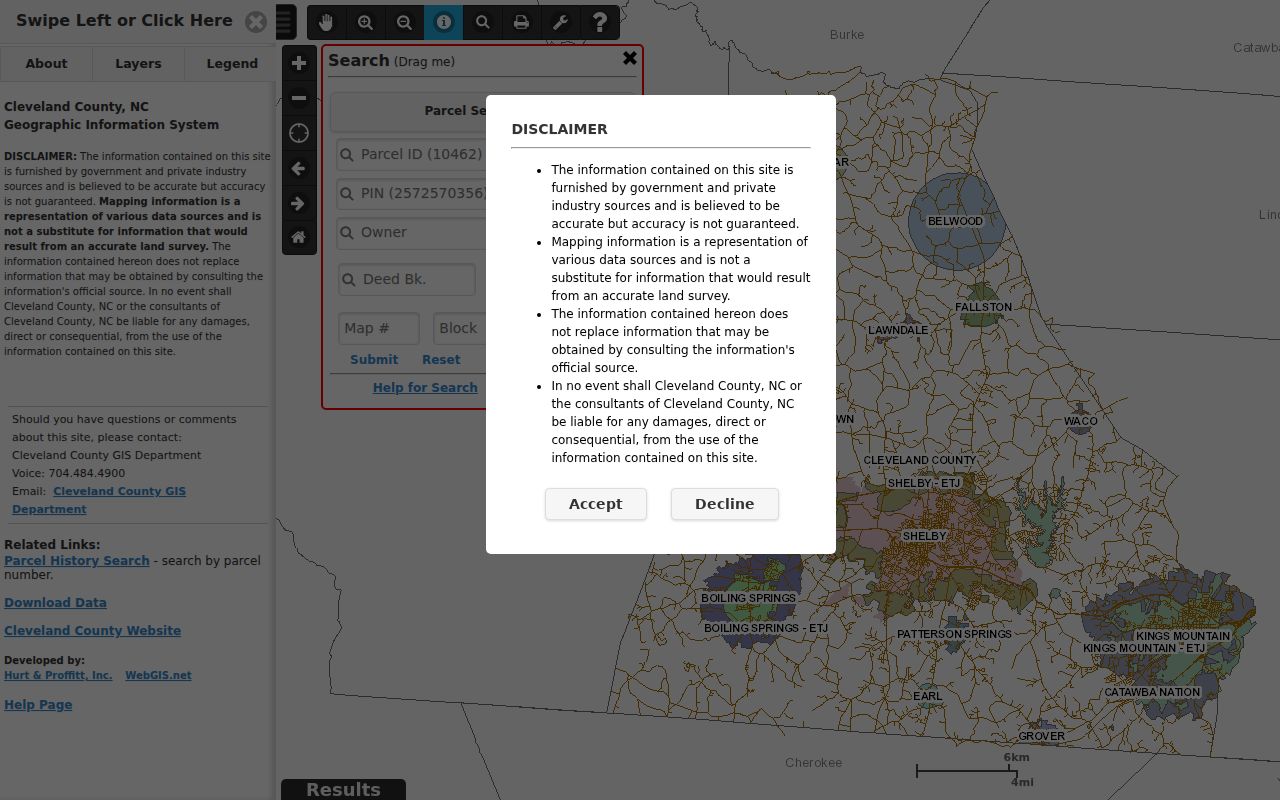This screenshot has width=1280, height=800.
Task: Open the search tool in toolbar
Action: (482, 22)
